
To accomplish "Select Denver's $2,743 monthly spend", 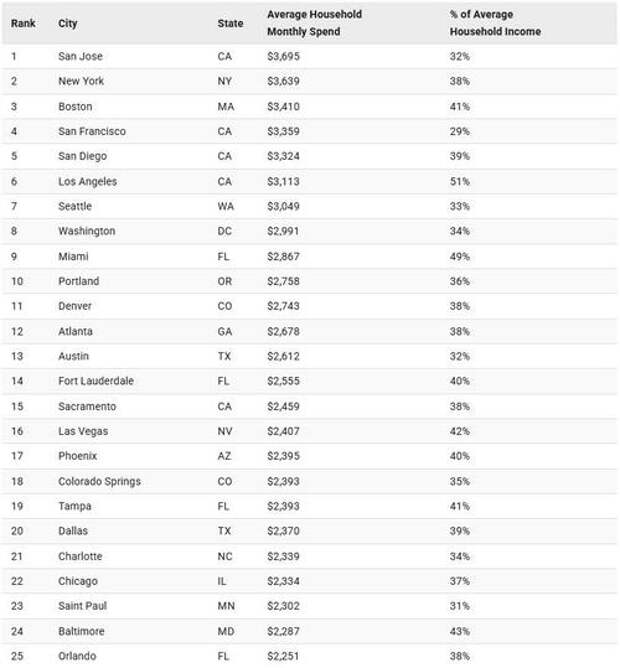I will [283, 306].
